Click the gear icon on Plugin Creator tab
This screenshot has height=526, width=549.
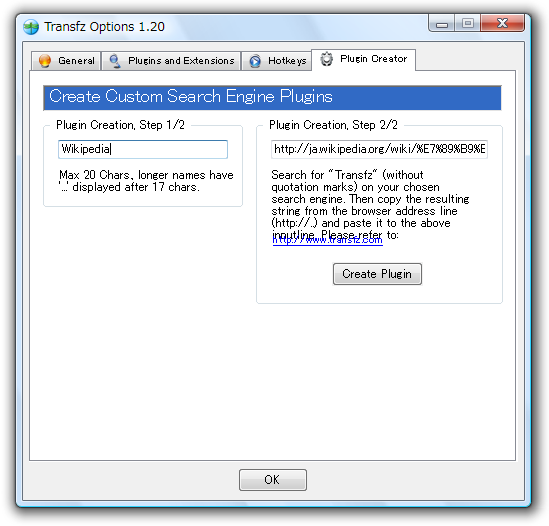(x=326, y=59)
